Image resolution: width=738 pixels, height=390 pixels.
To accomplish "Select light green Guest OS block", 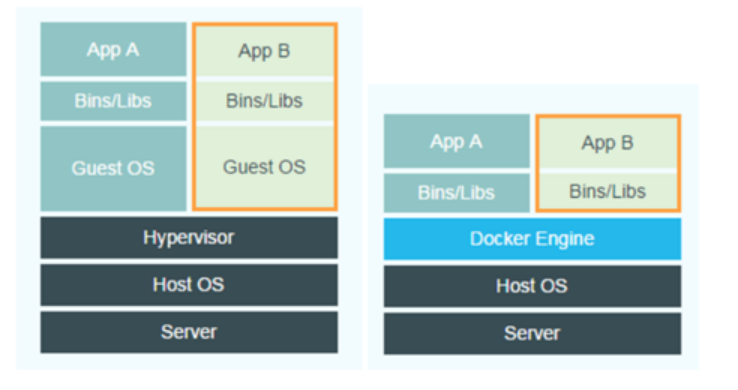I will point(265,167).
